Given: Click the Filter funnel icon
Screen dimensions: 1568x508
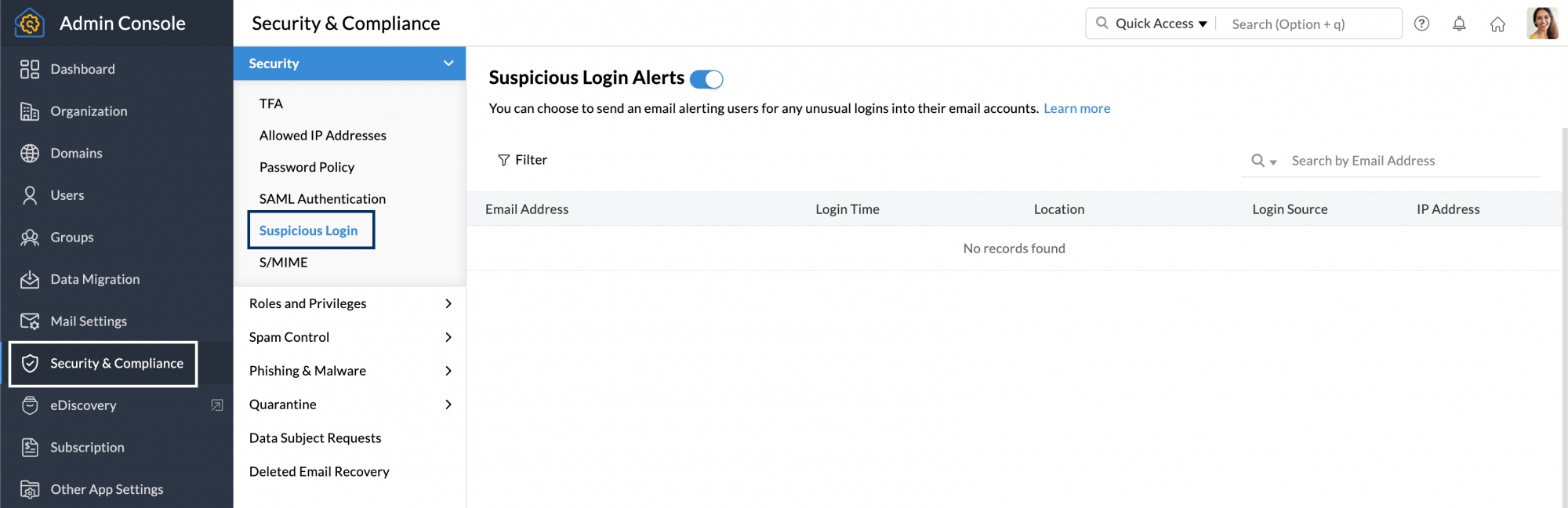Looking at the screenshot, I should tap(503, 160).
